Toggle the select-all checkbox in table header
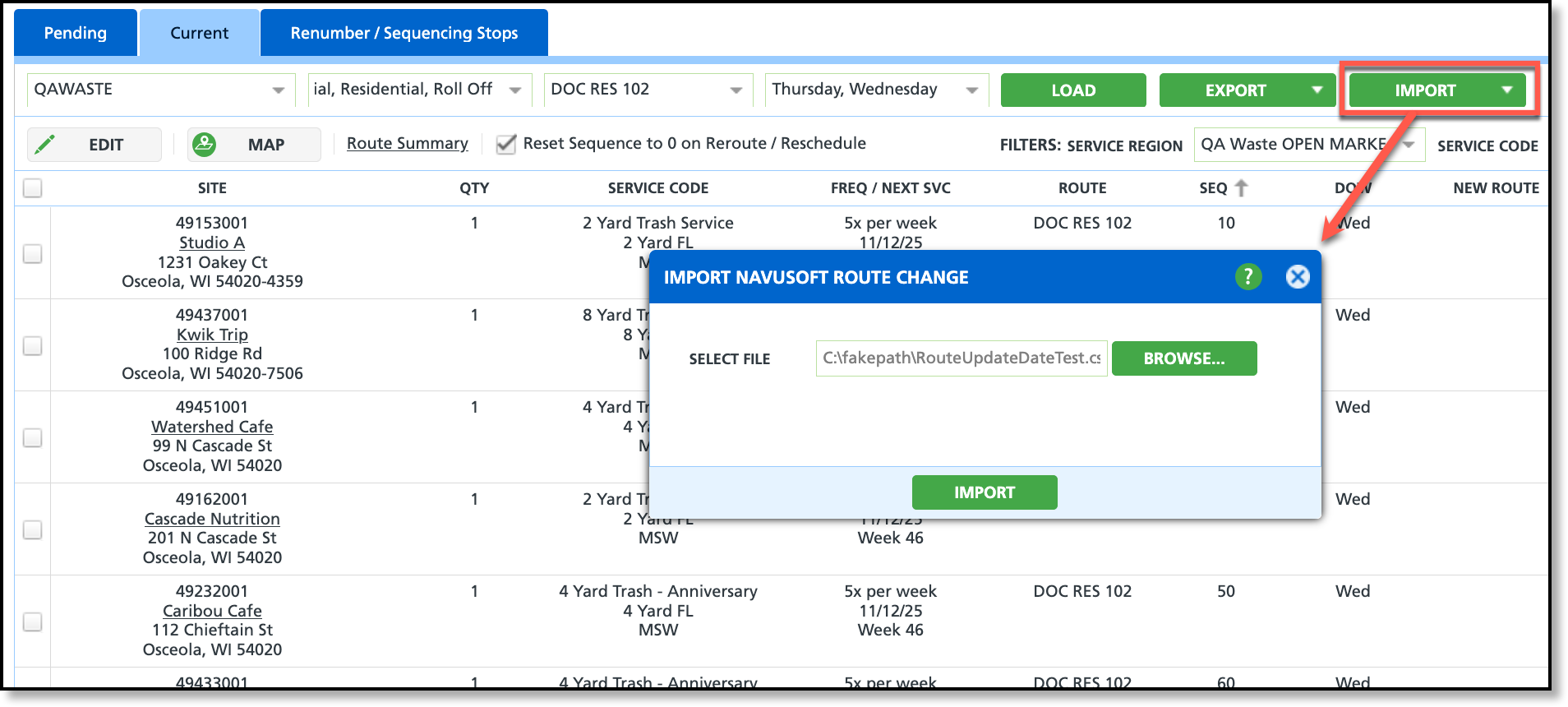This screenshot has height=707, width=1568. pos(33,188)
